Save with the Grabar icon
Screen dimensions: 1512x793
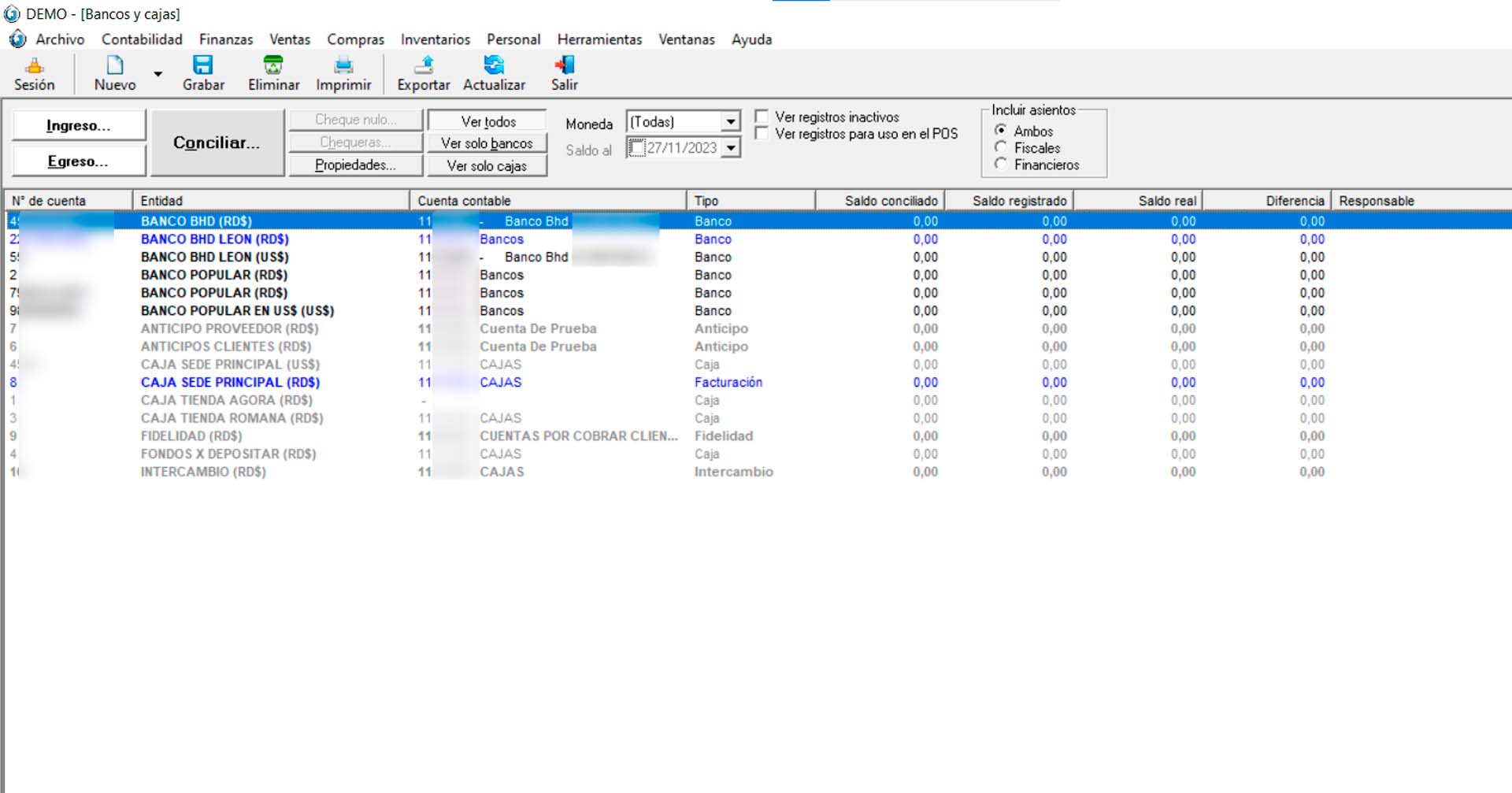coord(203,66)
